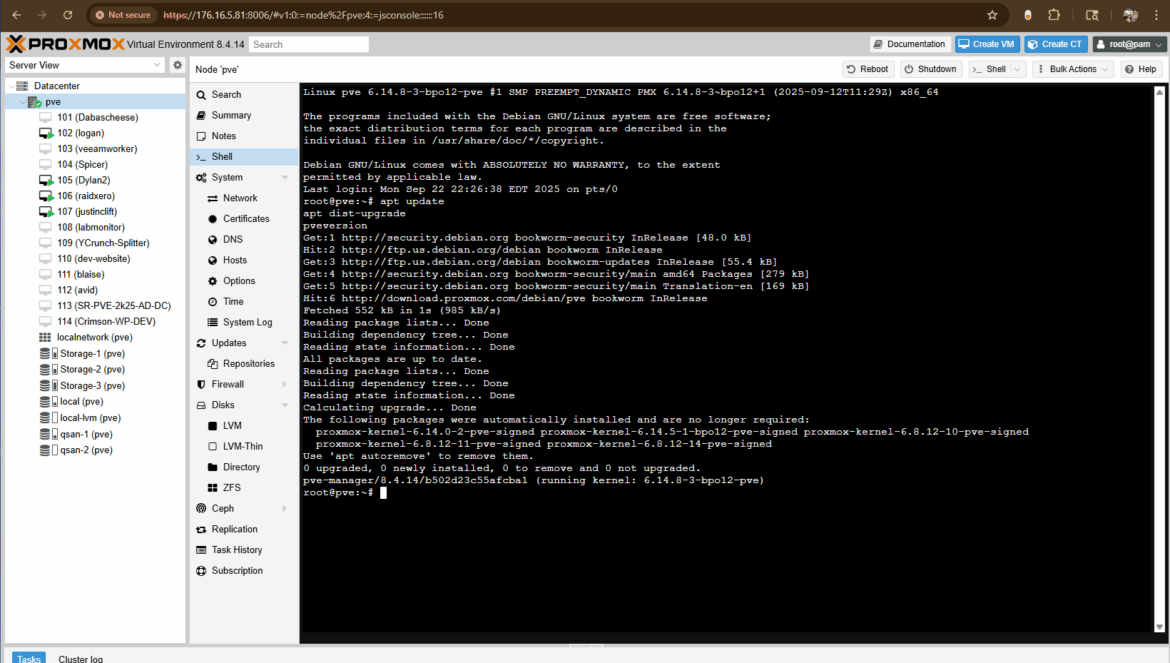The image size is (1170, 663).
Task: Open the root@pam user menu
Action: pyautogui.click(x=1129, y=44)
